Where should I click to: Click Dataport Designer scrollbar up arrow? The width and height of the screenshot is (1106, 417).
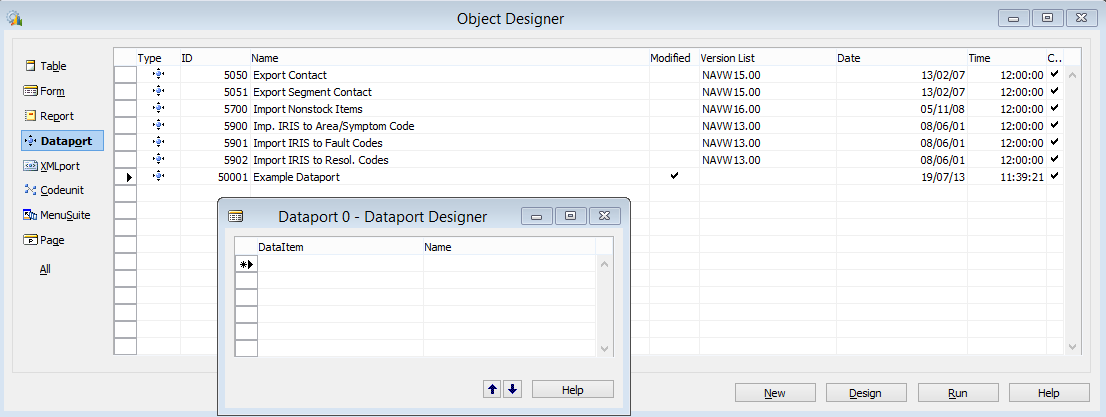click(x=604, y=264)
